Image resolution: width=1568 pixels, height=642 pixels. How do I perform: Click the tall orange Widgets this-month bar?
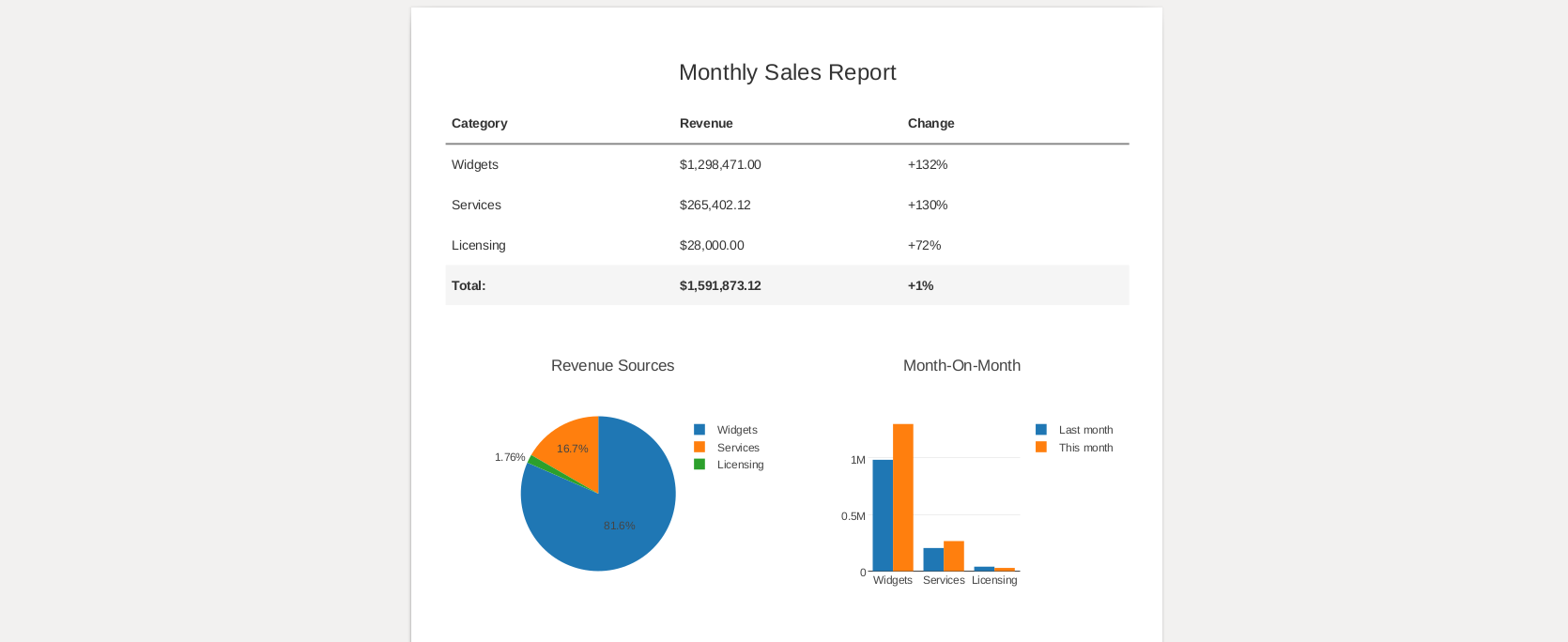pyautogui.click(x=903, y=497)
